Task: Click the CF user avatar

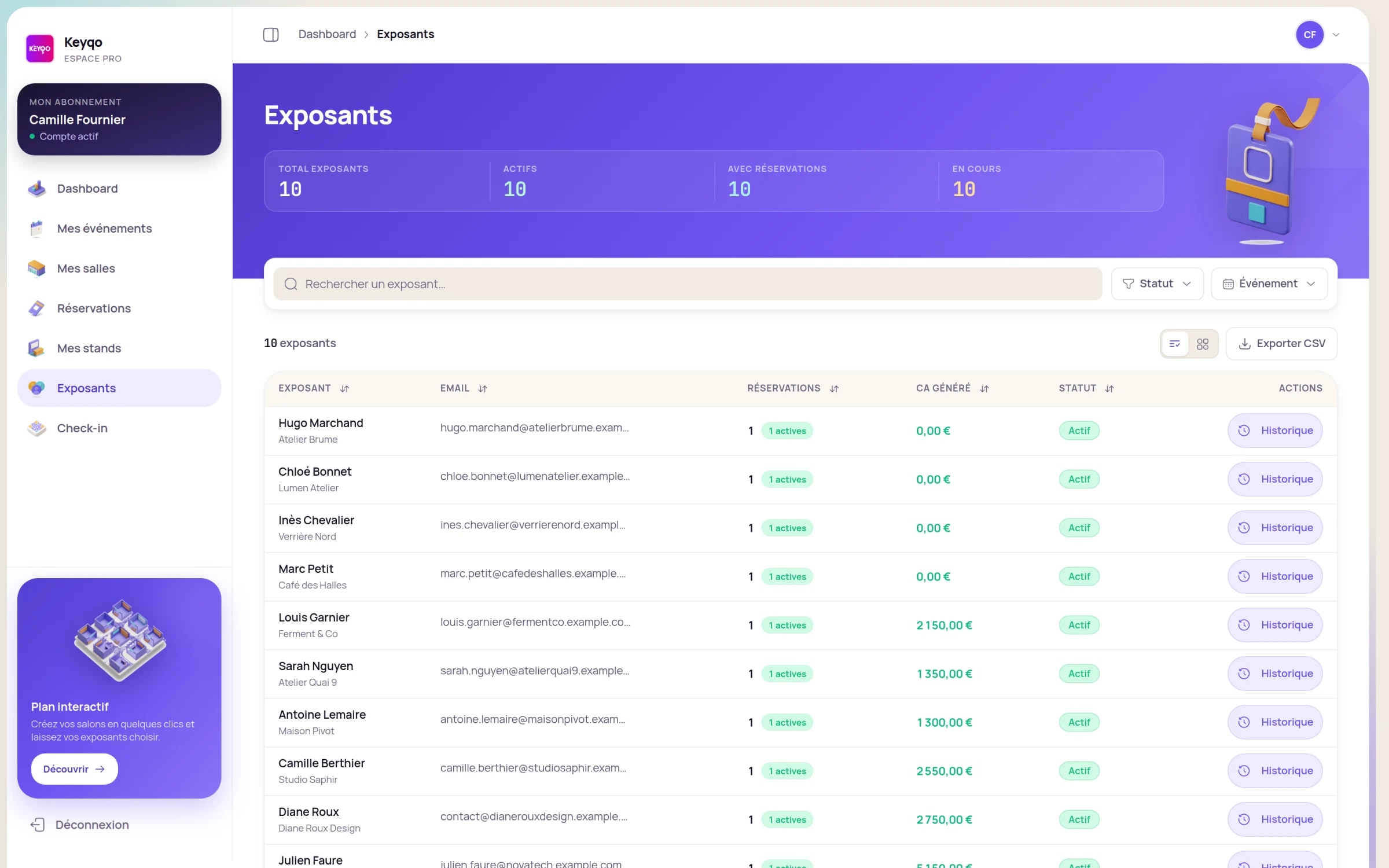Action: click(1310, 35)
